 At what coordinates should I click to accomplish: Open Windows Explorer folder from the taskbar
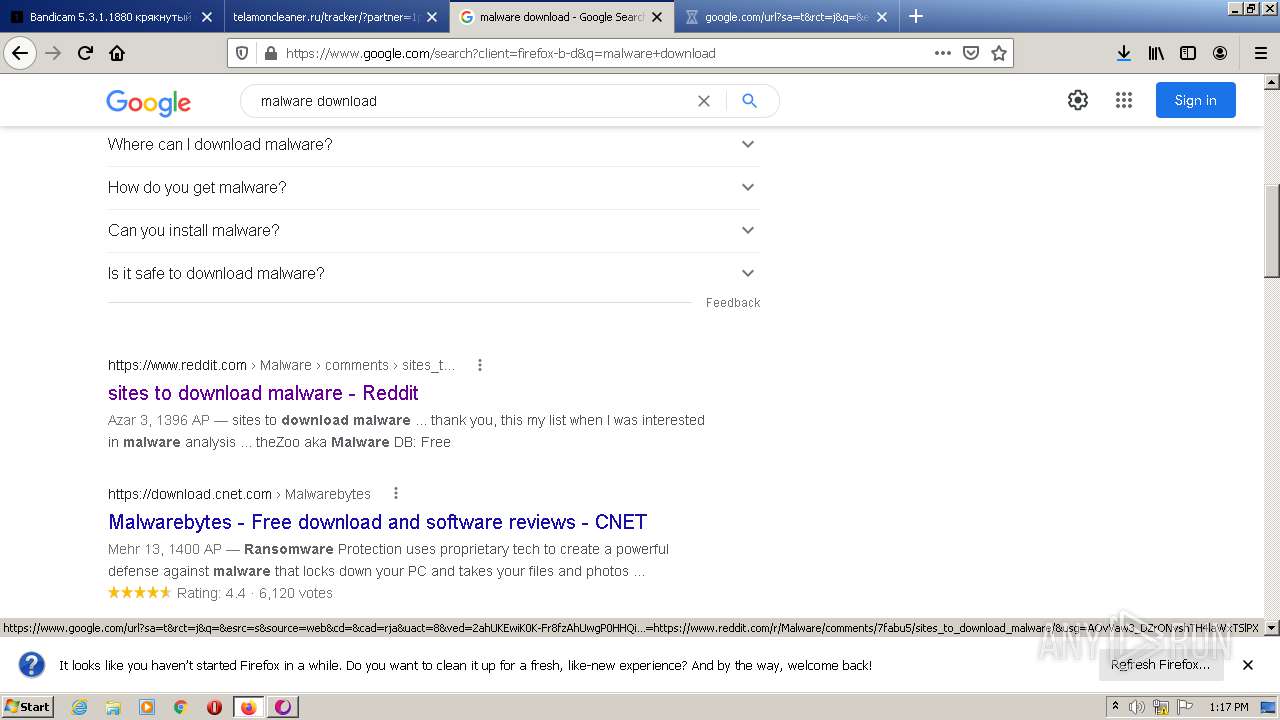pos(113,707)
